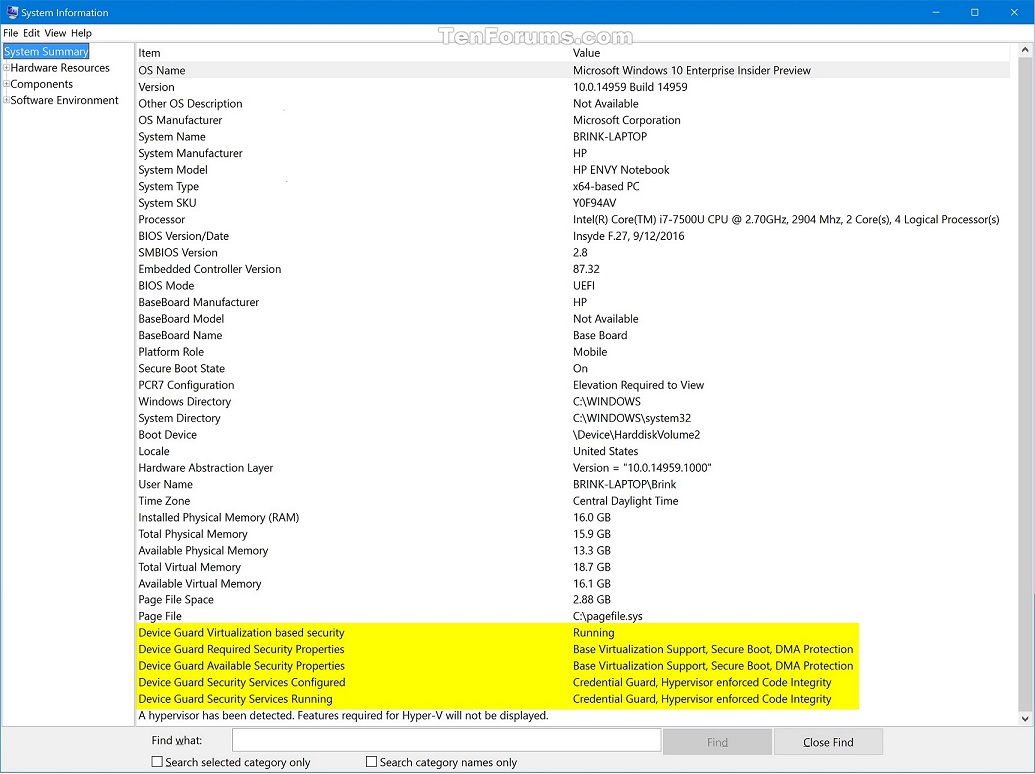Click the System SKU row
Screen dimensions: 1035x774
point(573,203)
